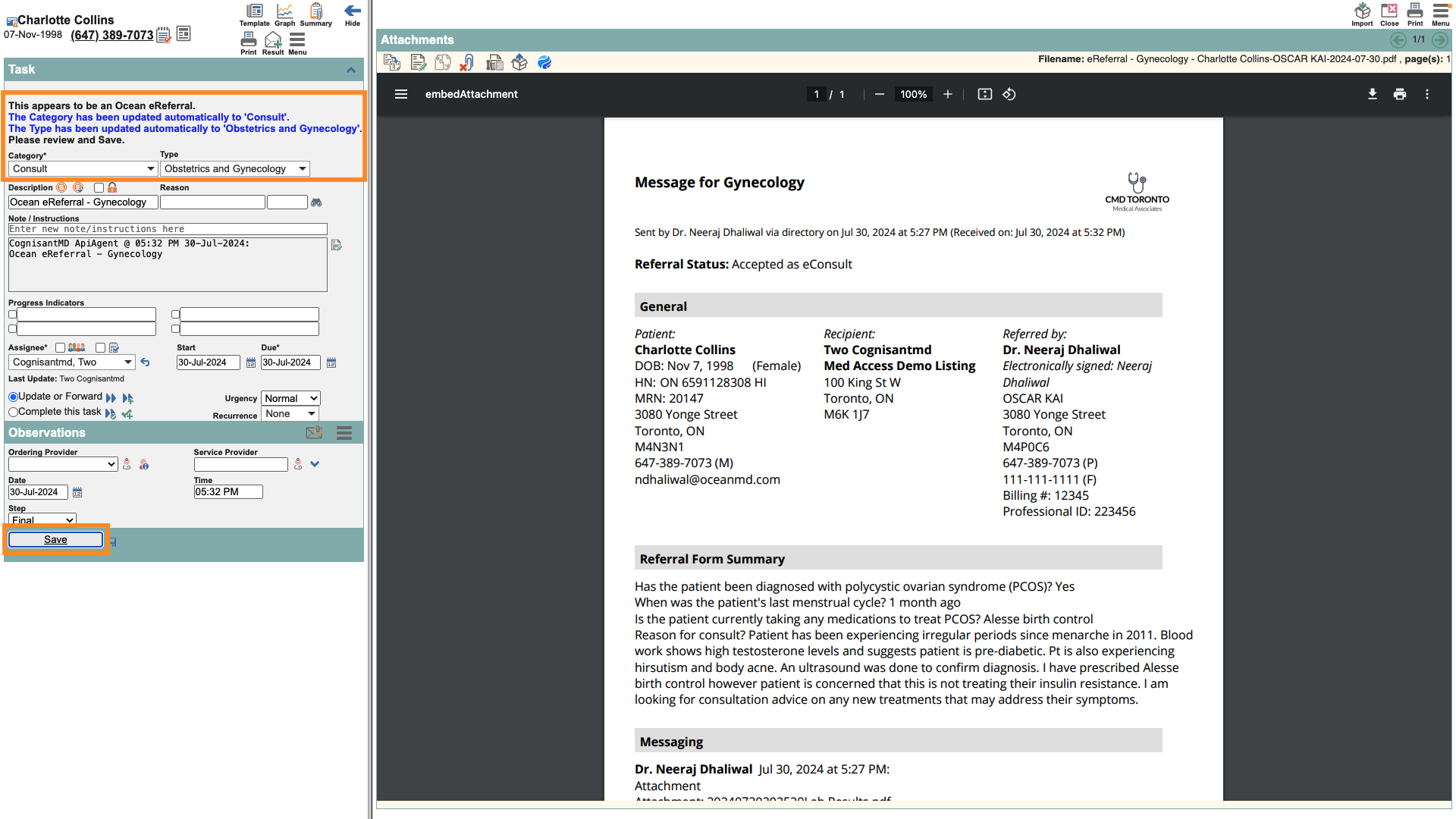The width and height of the screenshot is (1456, 819).
Task: Toggle the group assignee checkbox
Action: point(61,347)
